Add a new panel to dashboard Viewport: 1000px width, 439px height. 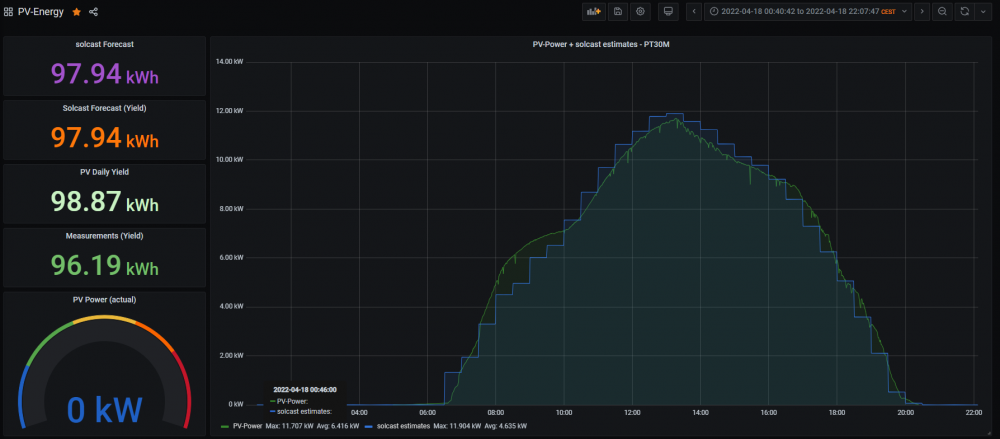[x=594, y=11]
